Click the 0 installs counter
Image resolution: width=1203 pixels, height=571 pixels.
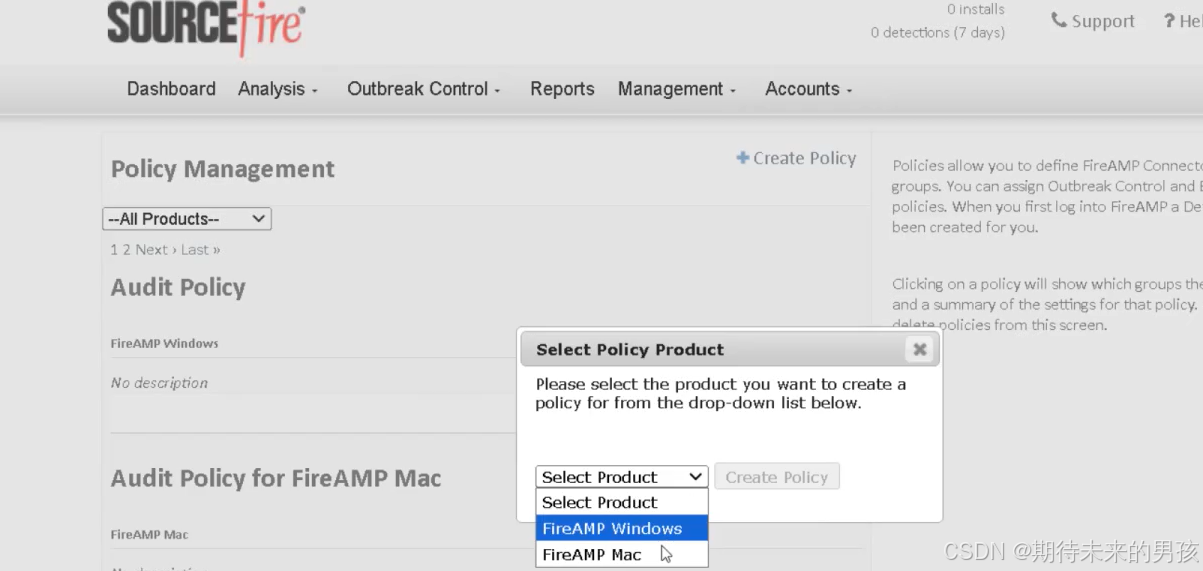click(976, 9)
